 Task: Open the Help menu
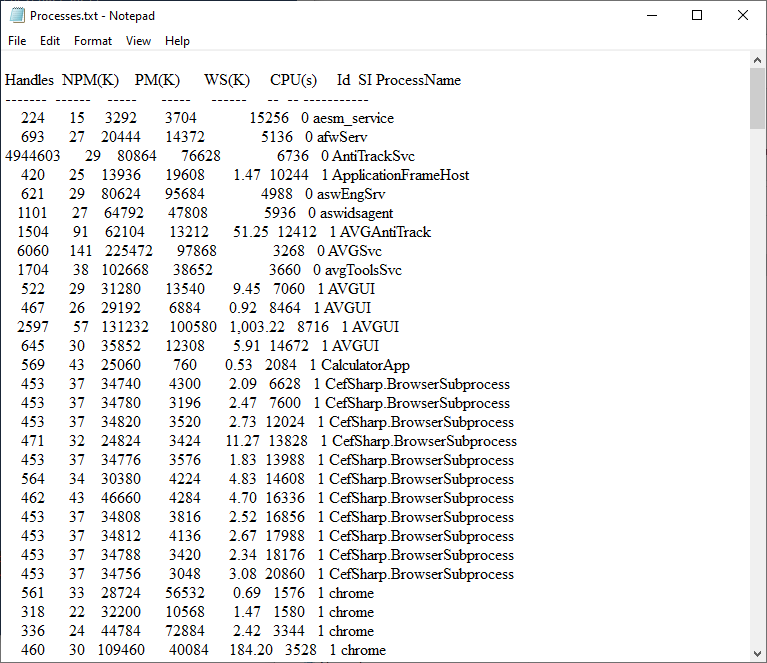point(177,41)
